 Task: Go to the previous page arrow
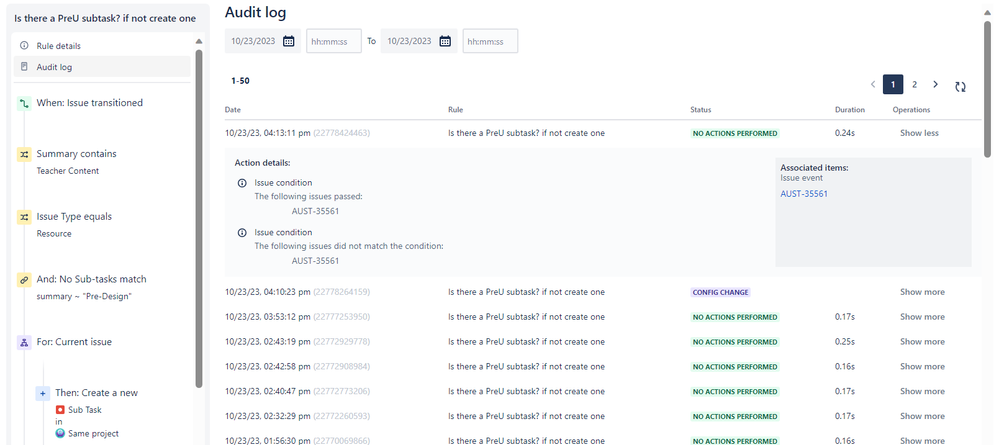[873, 84]
